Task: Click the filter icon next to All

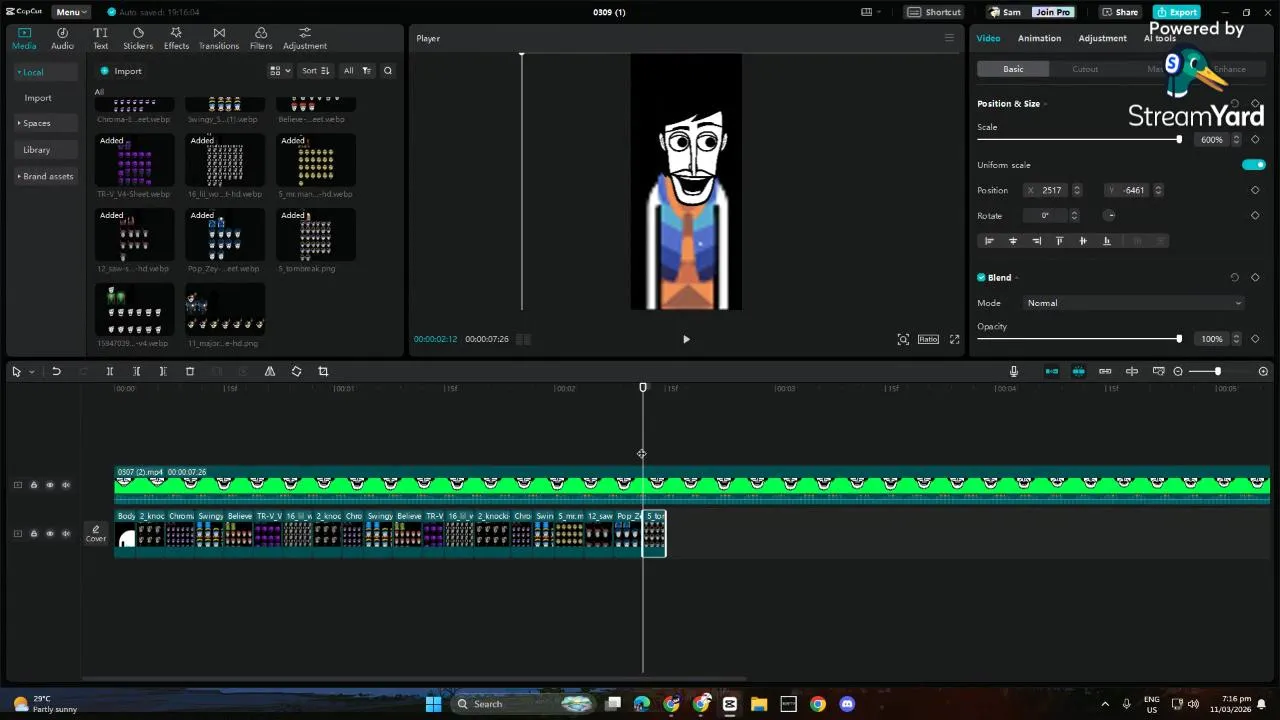Action: point(366,71)
